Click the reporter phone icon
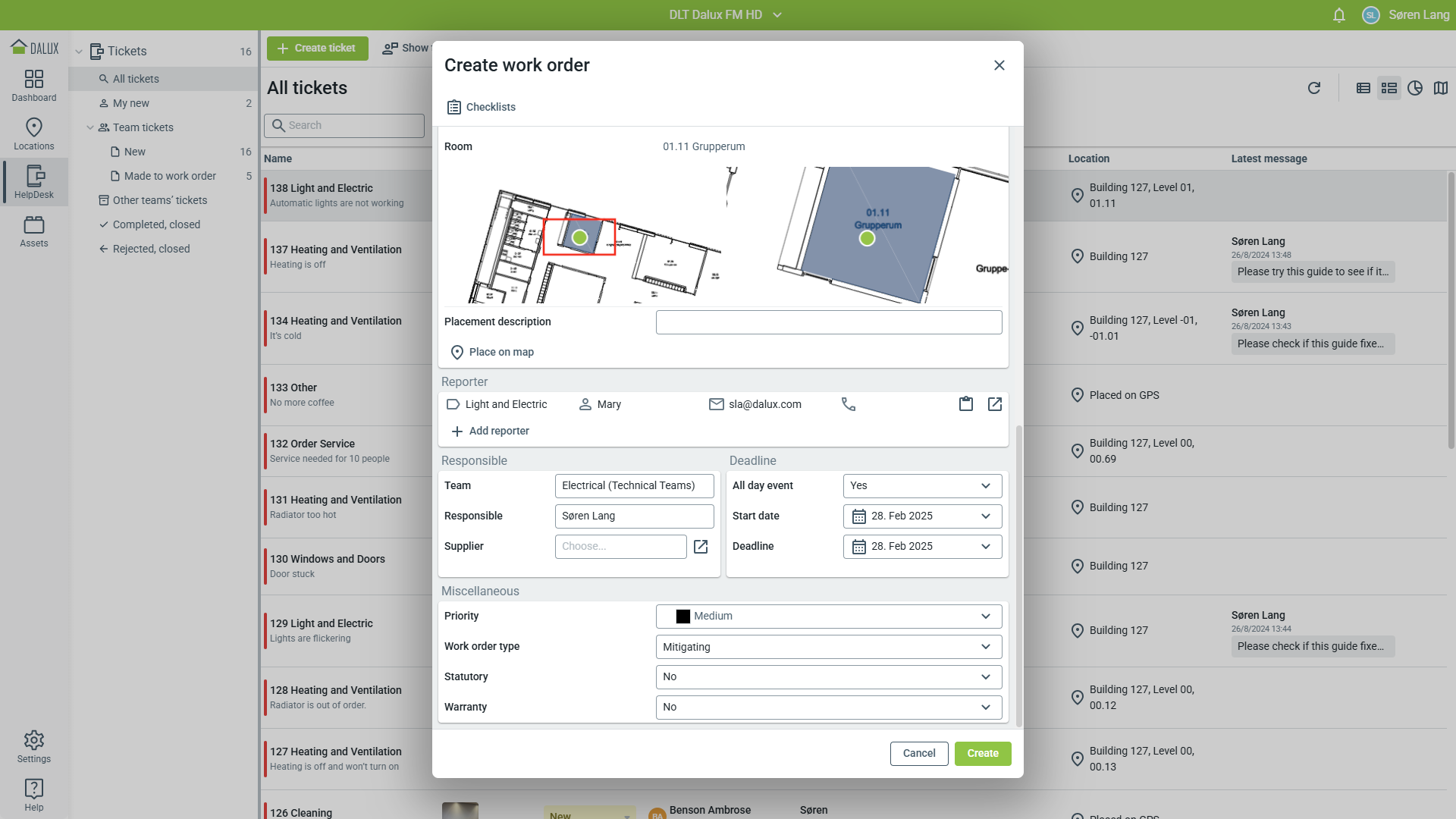 (849, 404)
